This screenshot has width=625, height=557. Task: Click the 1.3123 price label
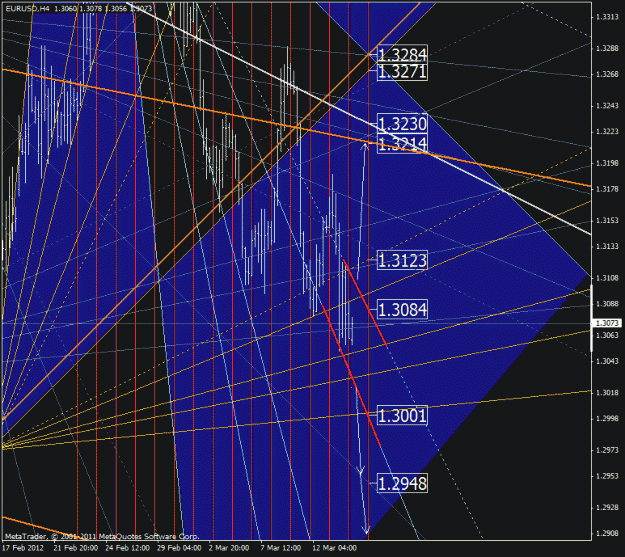pyautogui.click(x=402, y=260)
